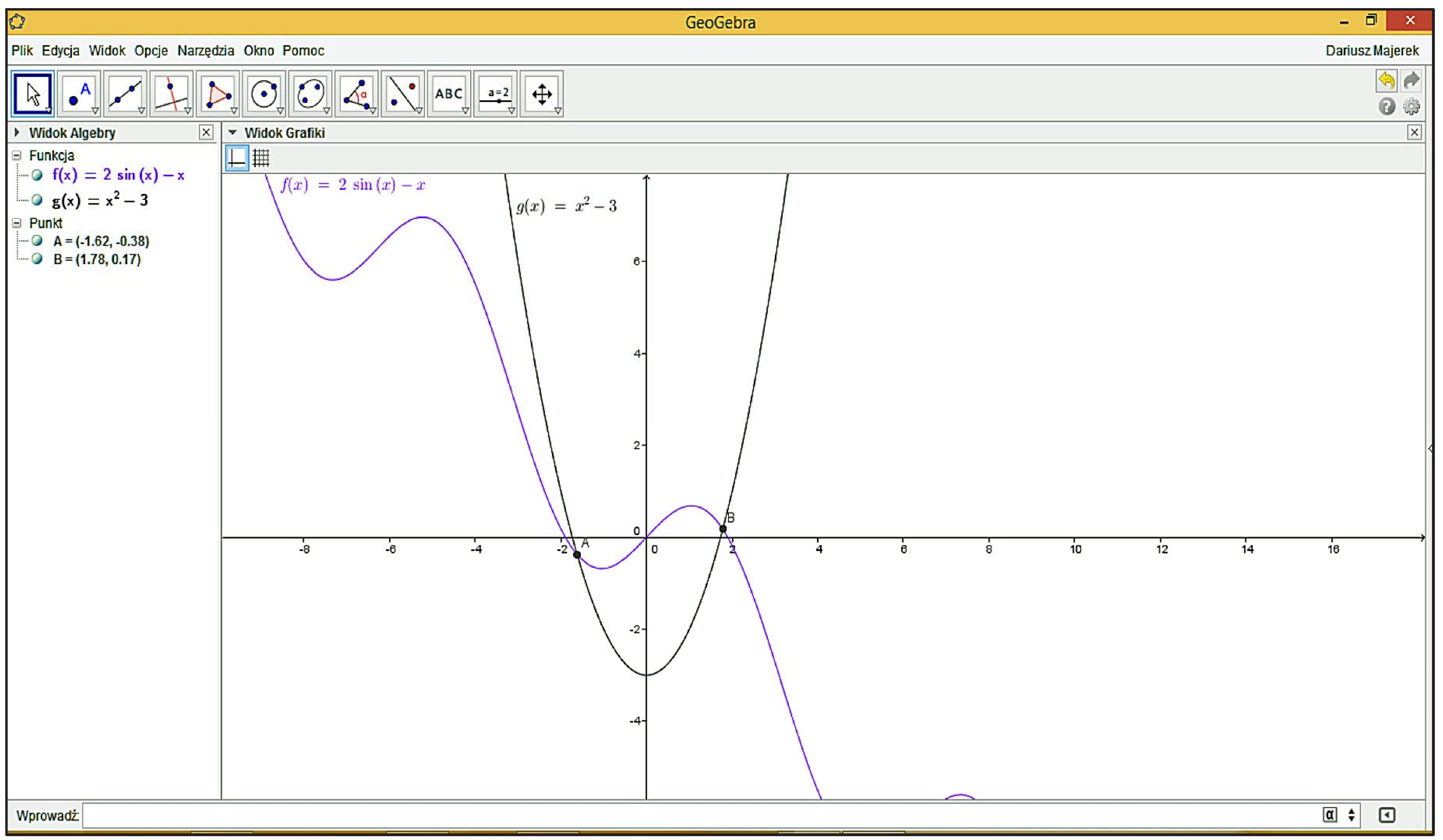Collapse the Punkt tree group
This screenshot has height=840, width=1443.
pos(17,223)
